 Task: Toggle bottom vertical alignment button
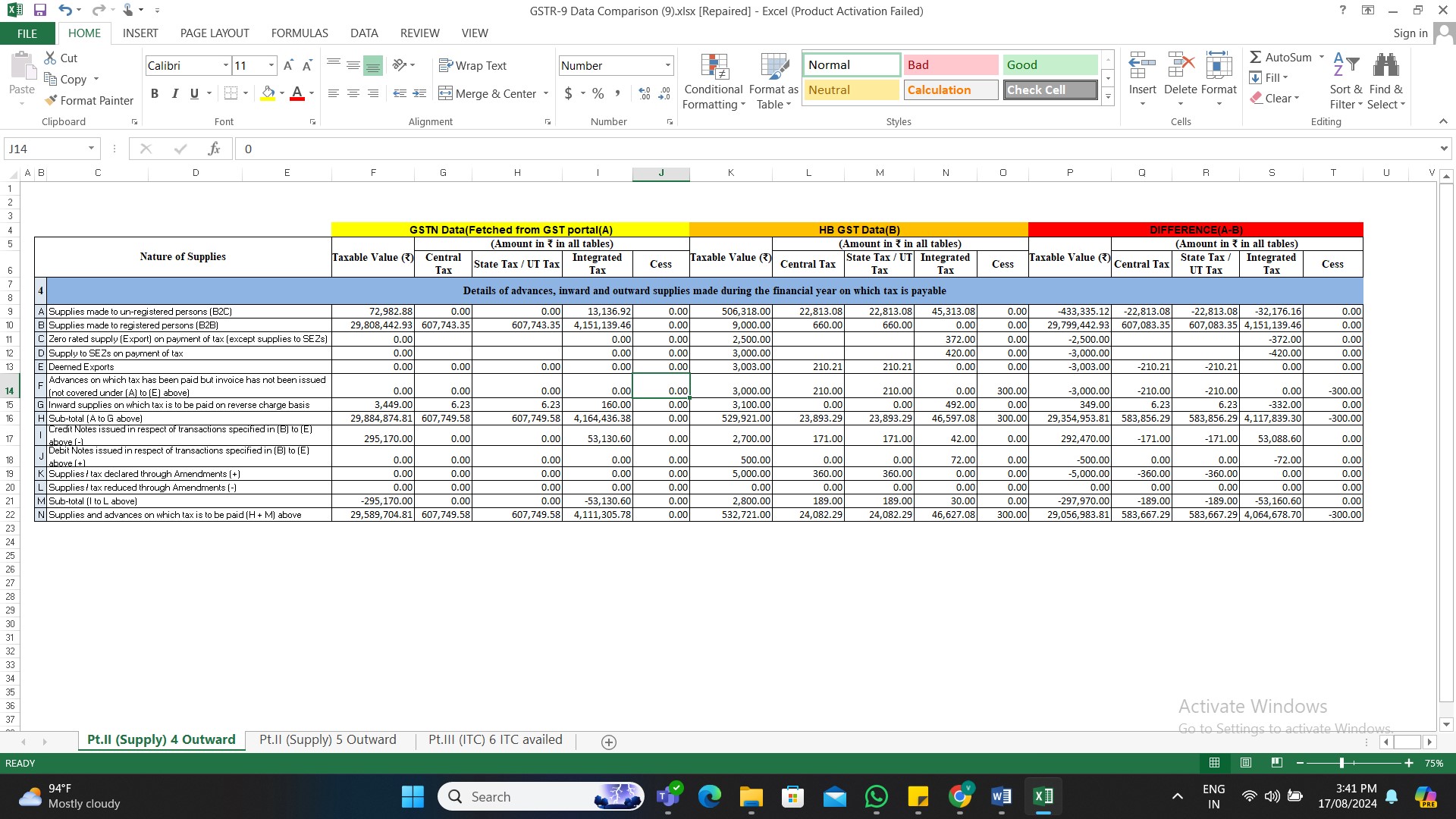click(x=373, y=66)
